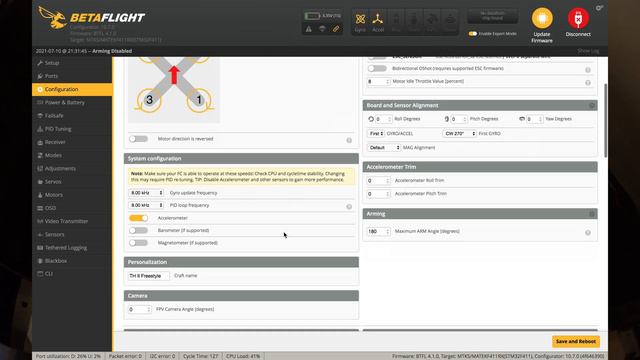Image resolution: width=640 pixels, height=360 pixels.
Task: Click the Update Firmware icon
Action: [542, 18]
